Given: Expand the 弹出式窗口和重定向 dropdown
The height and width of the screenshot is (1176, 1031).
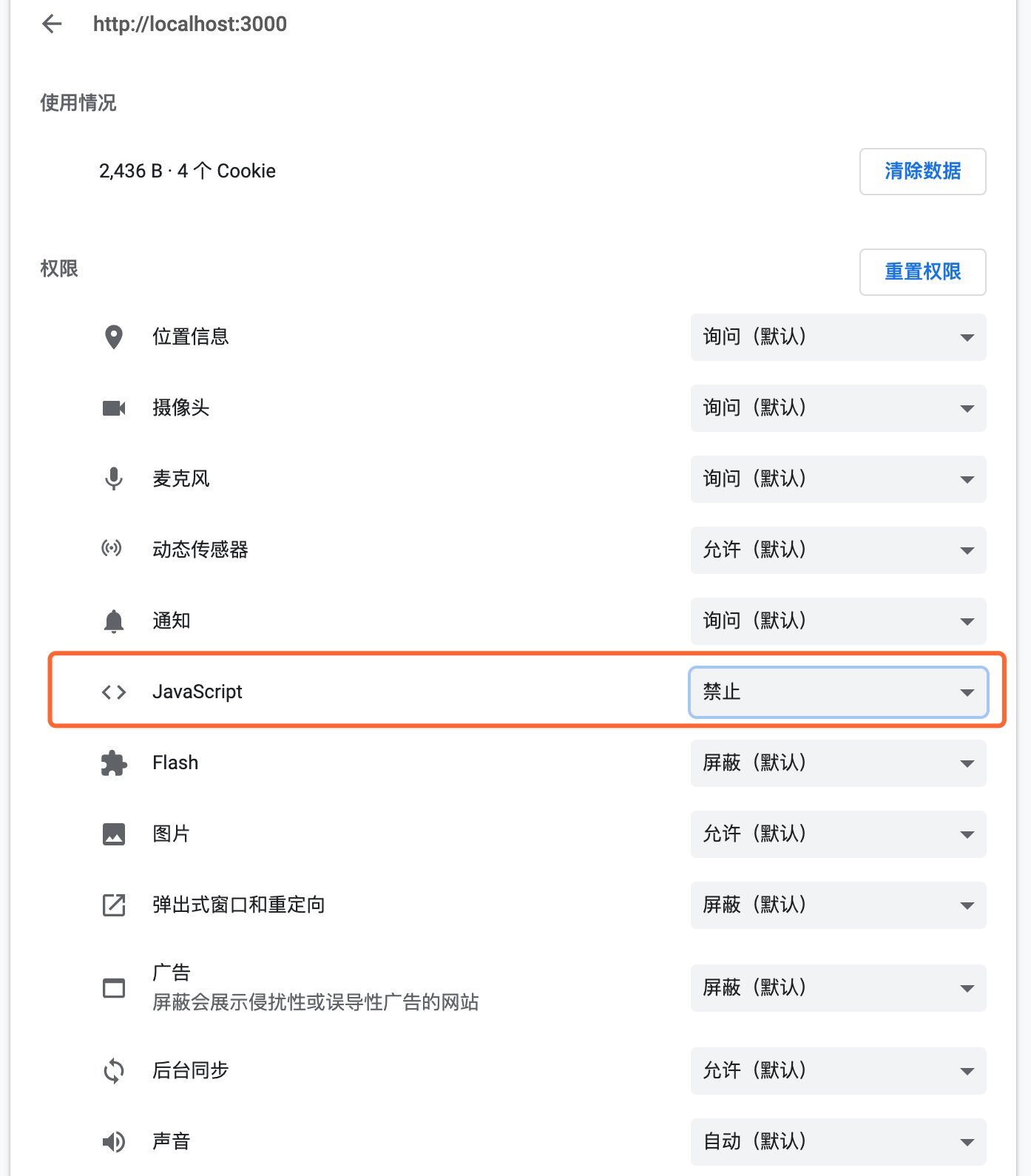Looking at the screenshot, I should pos(838,905).
